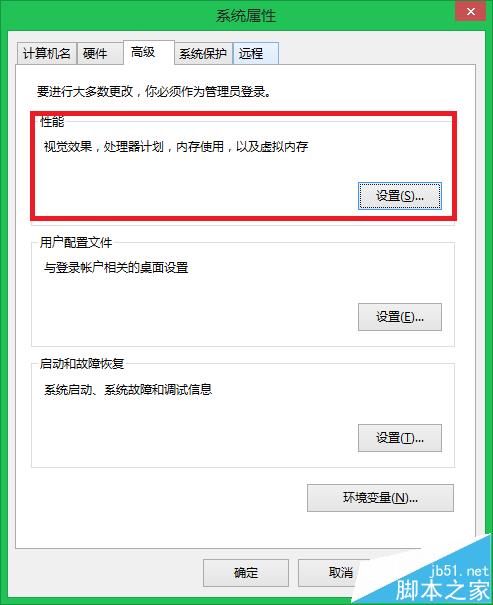Click the administrator login notice text
This screenshot has width=493, height=605.
pyautogui.click(x=154, y=91)
